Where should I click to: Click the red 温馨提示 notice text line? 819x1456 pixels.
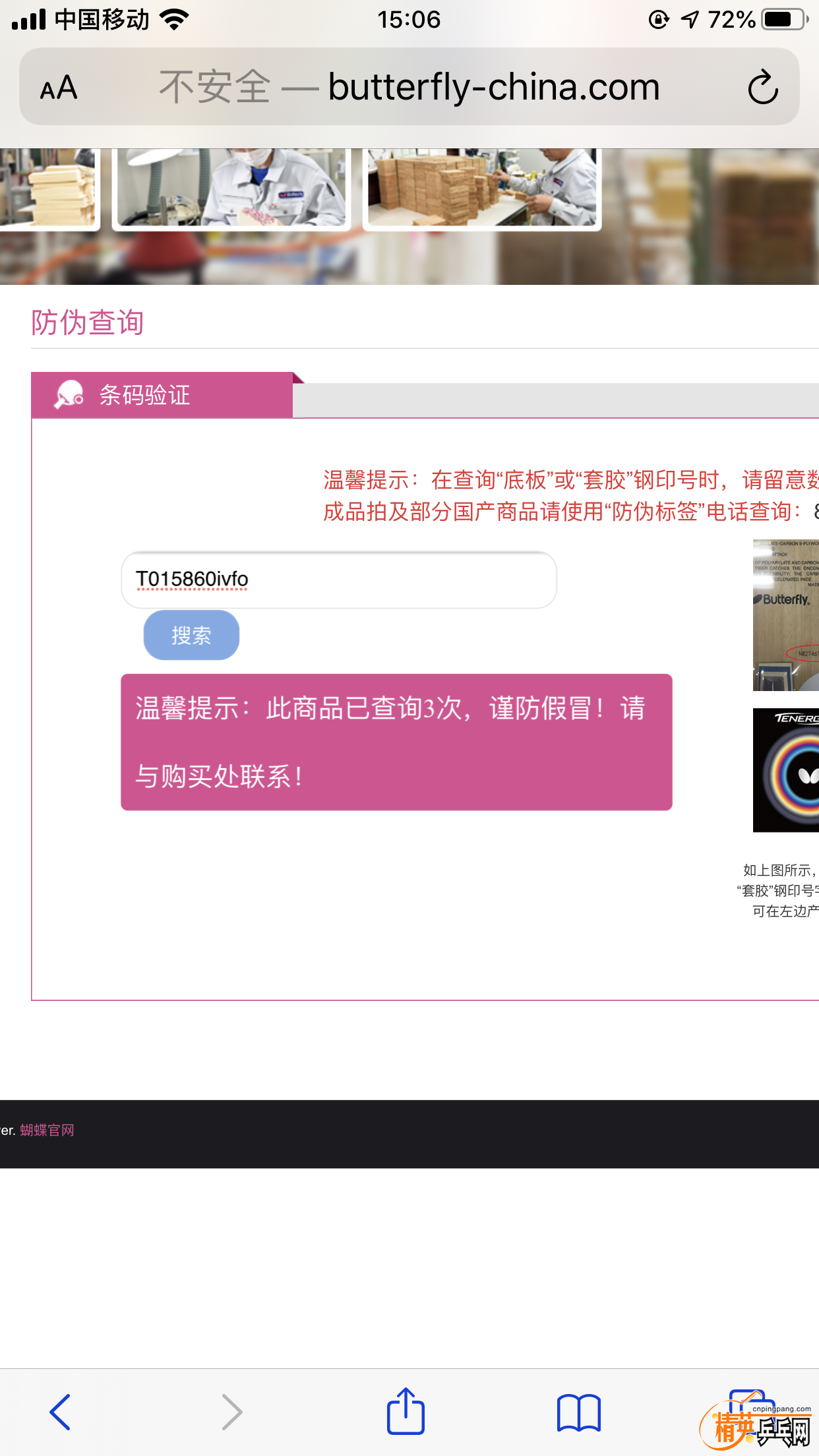tap(570, 480)
